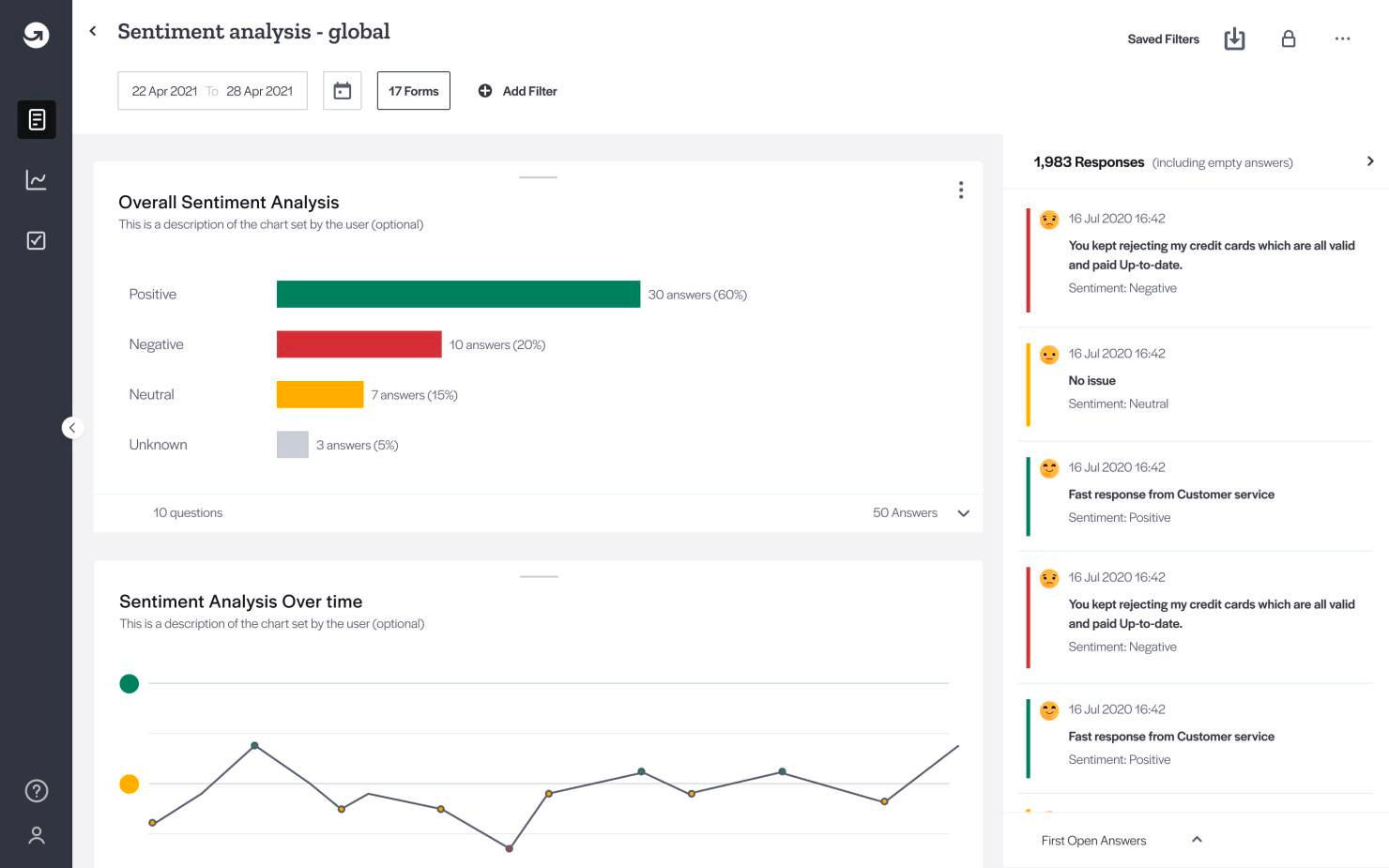The image size is (1389, 868).
Task: Select the line-chart analytics icon in sidebar
Action: [x=37, y=180]
